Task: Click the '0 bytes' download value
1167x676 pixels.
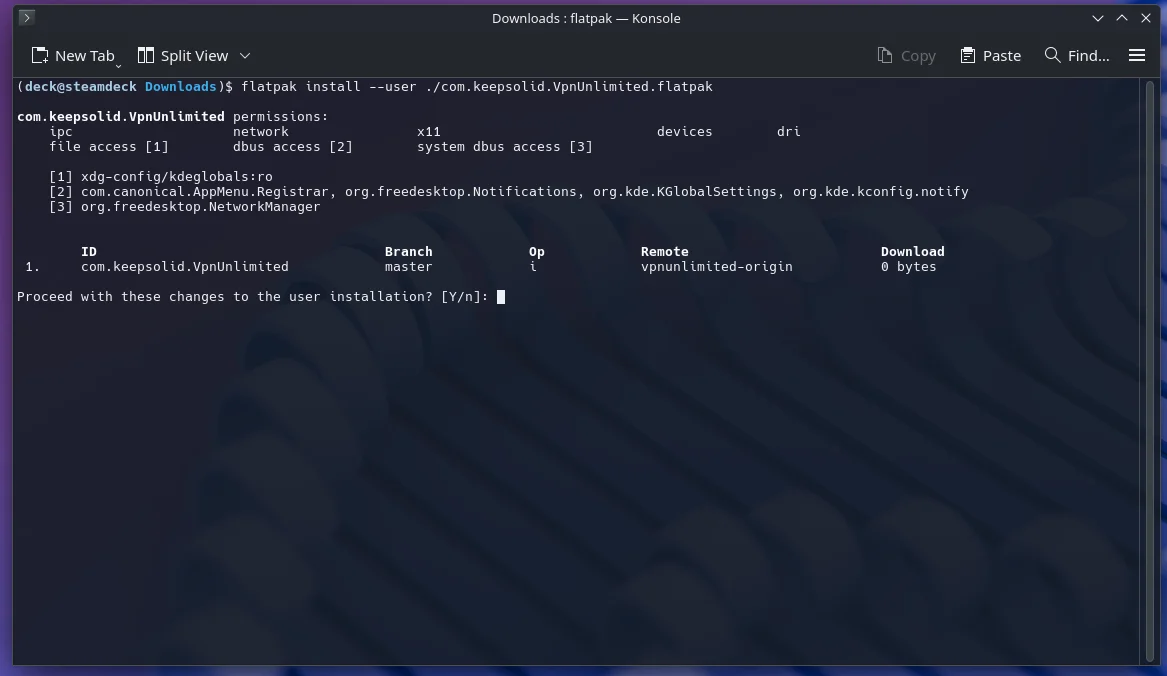Action: pyautogui.click(x=909, y=267)
